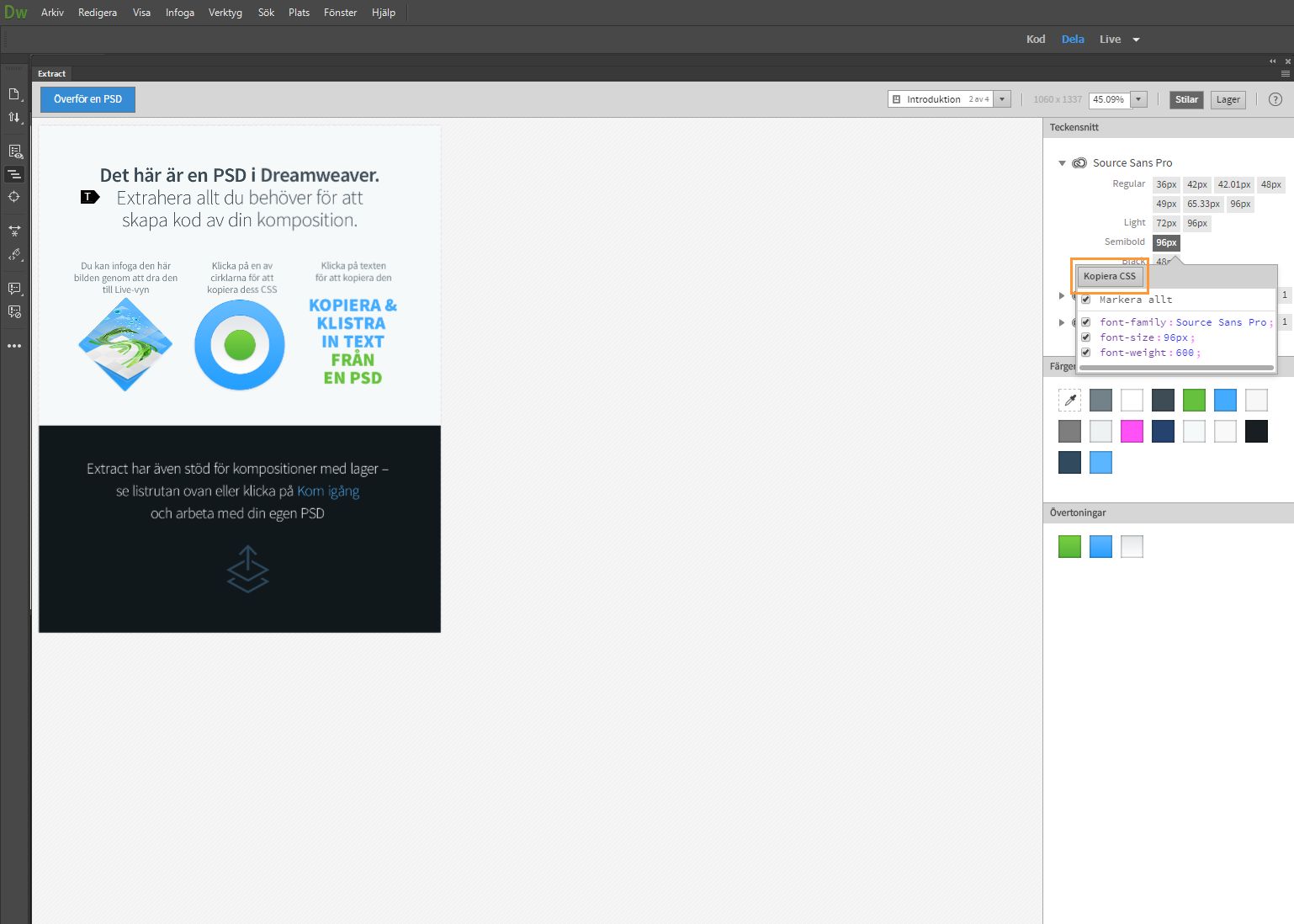Open the zoom percentage dropdown arrow
Screen dimensions: 1294x924
[x=1138, y=99]
